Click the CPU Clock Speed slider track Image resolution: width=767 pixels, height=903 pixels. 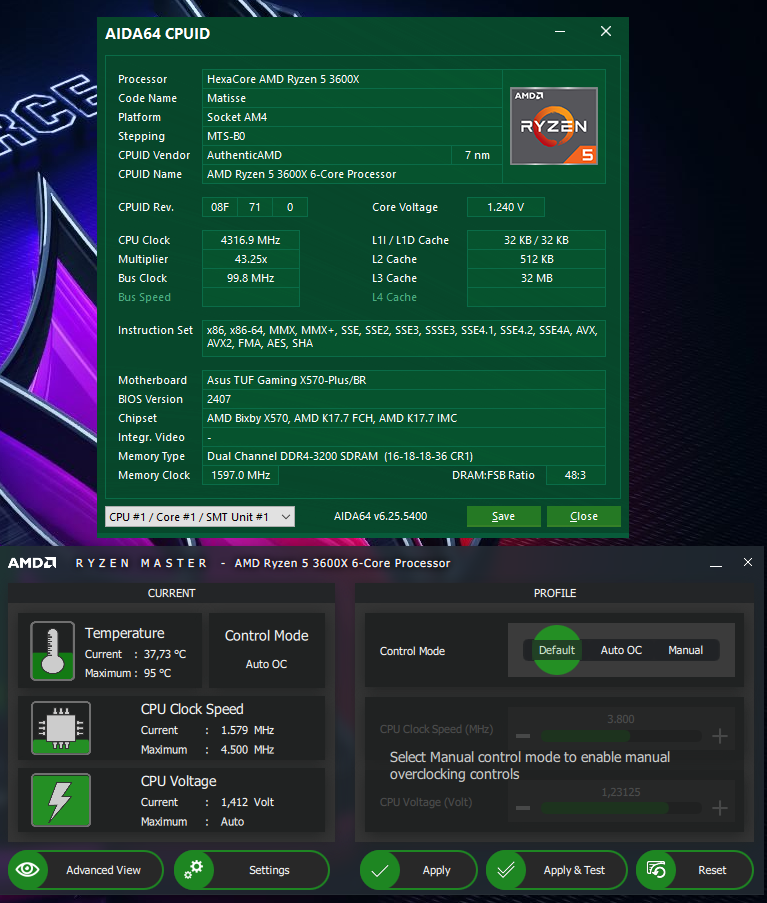[621, 735]
